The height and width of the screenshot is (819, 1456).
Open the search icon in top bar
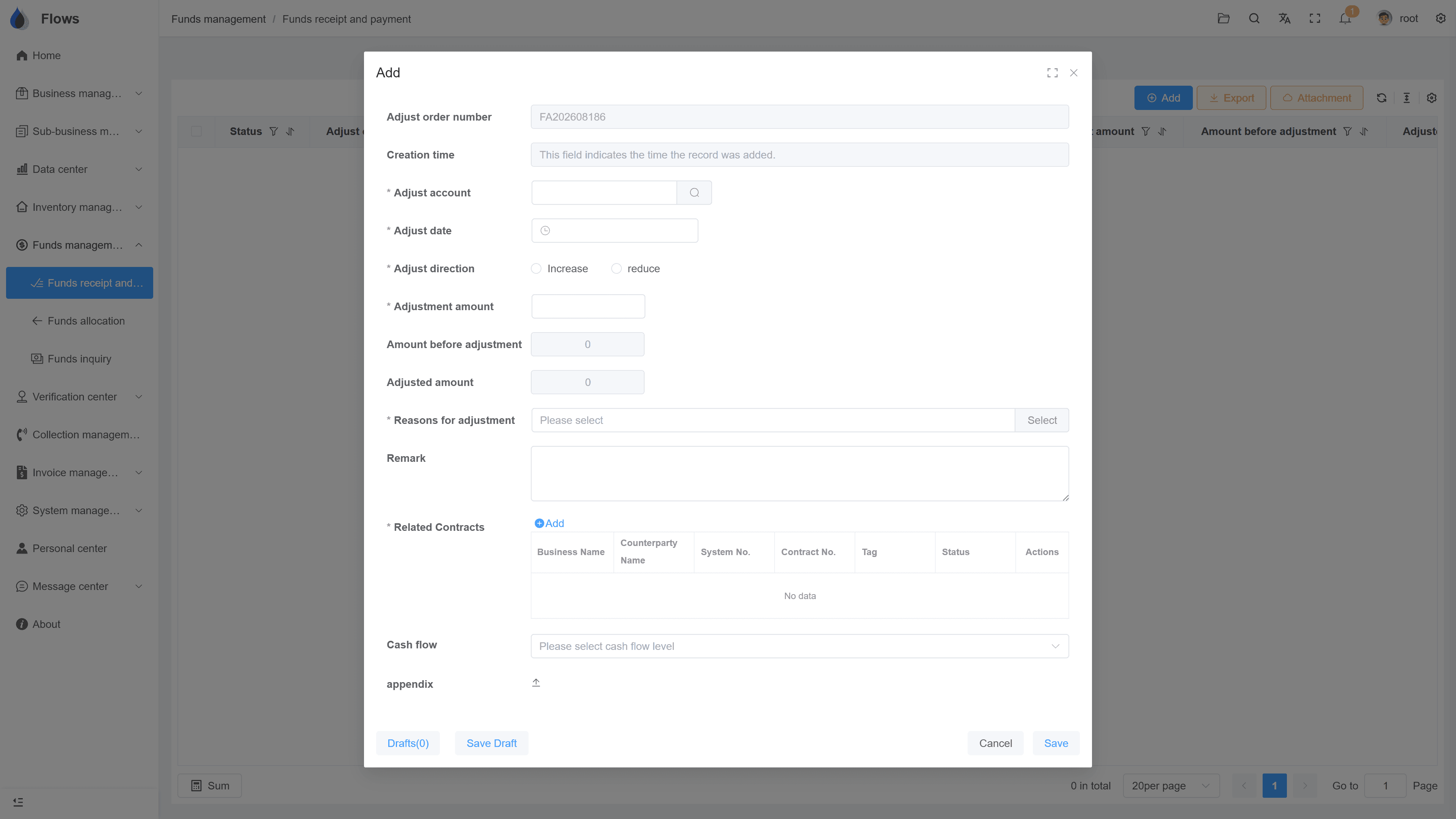tap(1254, 19)
